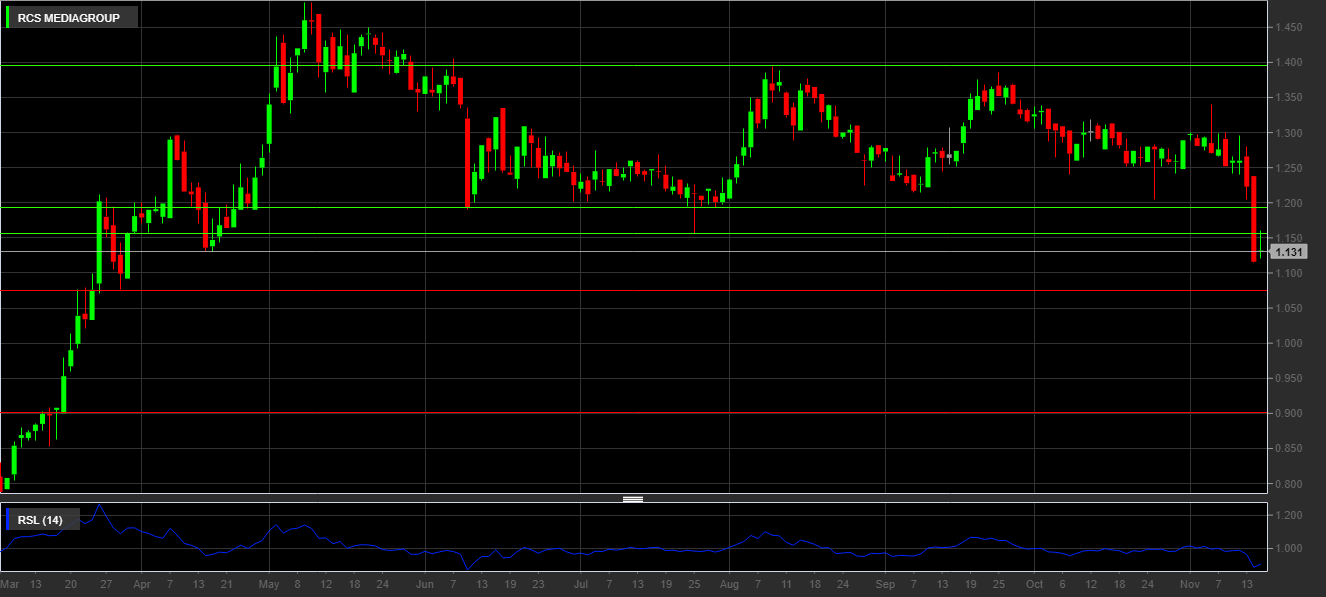This screenshot has height=597, width=1326.
Task: Select the green horizontal line at 1.400
Action: [x=600, y=65]
